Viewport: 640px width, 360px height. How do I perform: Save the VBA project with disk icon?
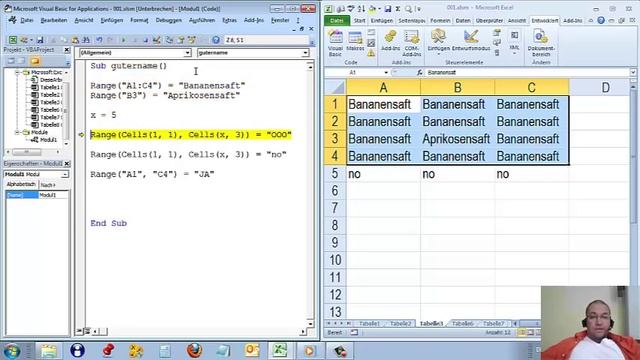40,40
